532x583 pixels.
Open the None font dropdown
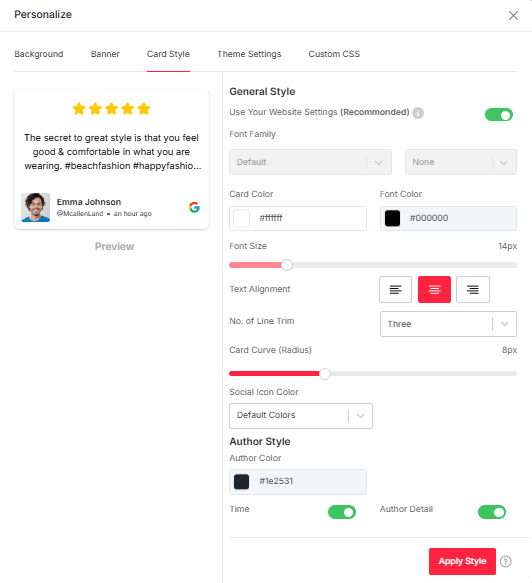[x=461, y=162]
